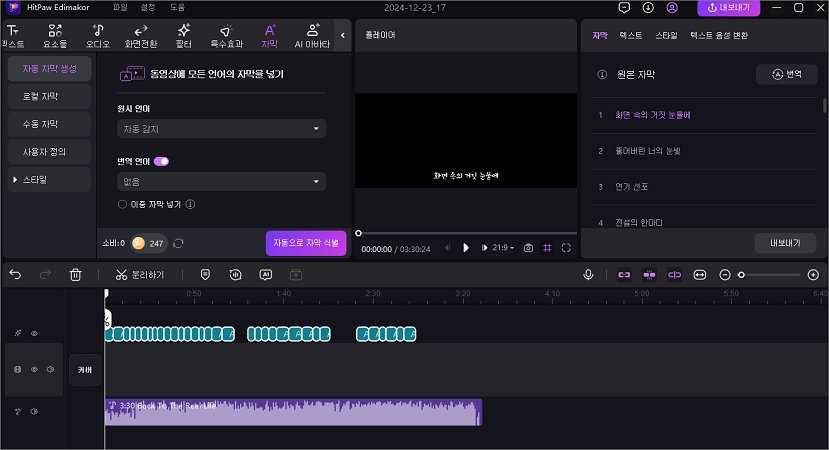The height and width of the screenshot is (450, 829).
Task: Click the fit timeline to window icon
Action: pos(700,274)
